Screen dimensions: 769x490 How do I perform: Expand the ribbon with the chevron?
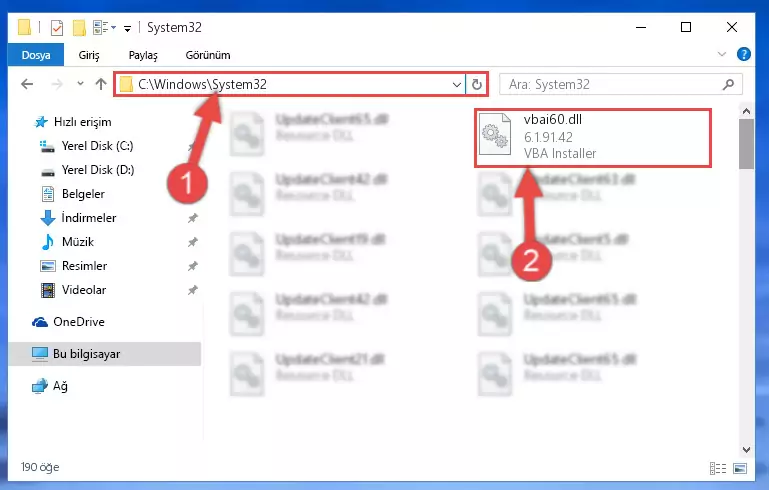click(x=721, y=54)
